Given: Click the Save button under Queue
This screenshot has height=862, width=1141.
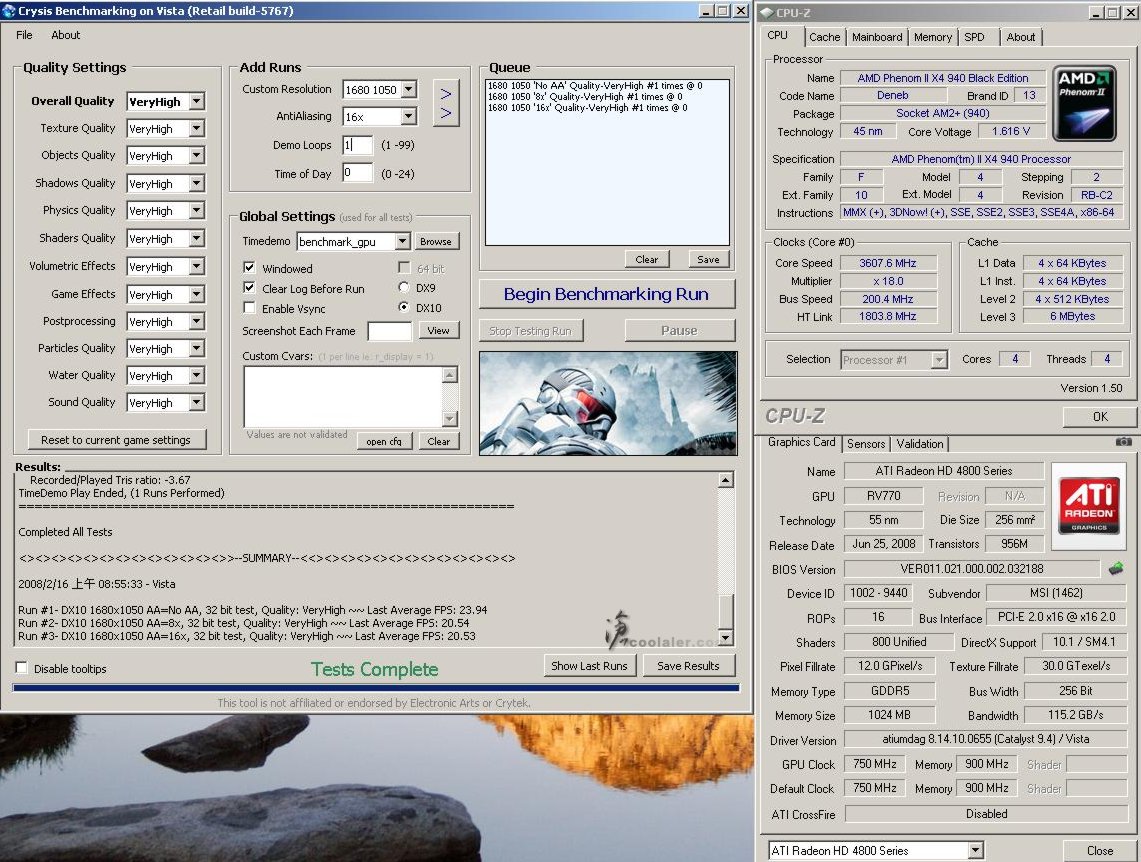Looking at the screenshot, I should point(708,259).
